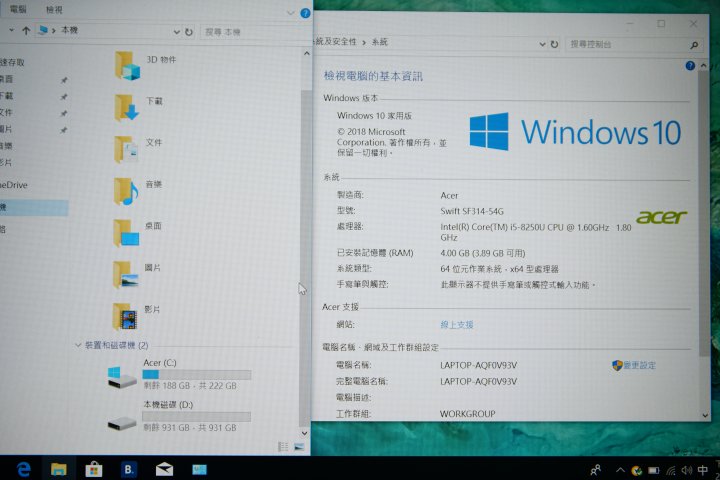This screenshot has height=480, width=720.
Task: Click the Explorer file list scrollbar
Action: (x=304, y=257)
